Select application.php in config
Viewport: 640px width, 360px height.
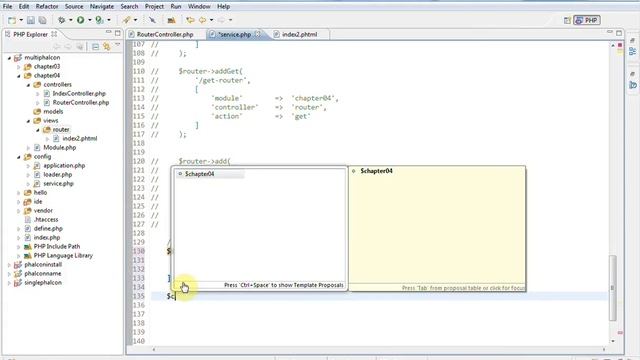(64, 165)
